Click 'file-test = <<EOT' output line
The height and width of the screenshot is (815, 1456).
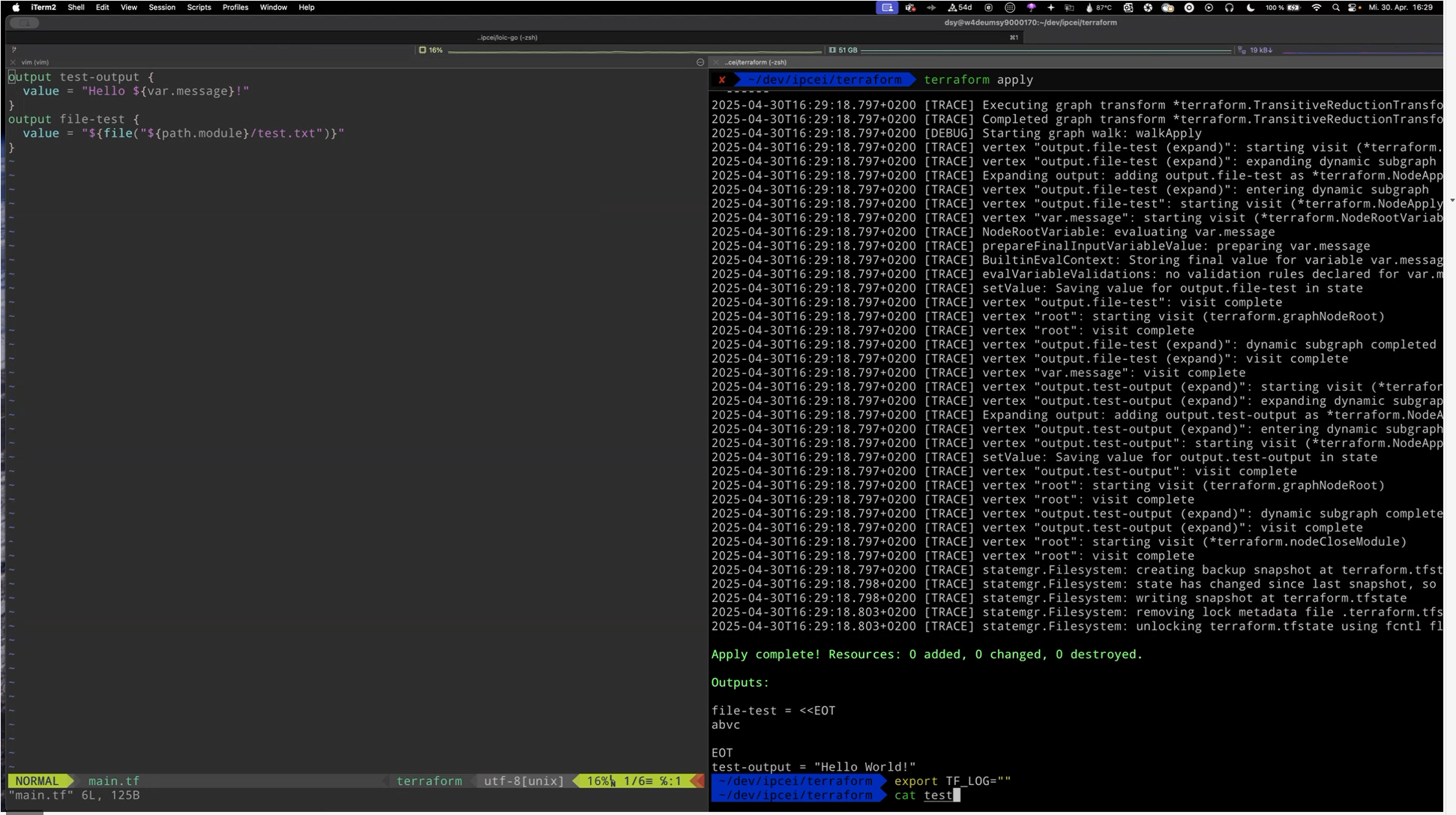point(773,711)
